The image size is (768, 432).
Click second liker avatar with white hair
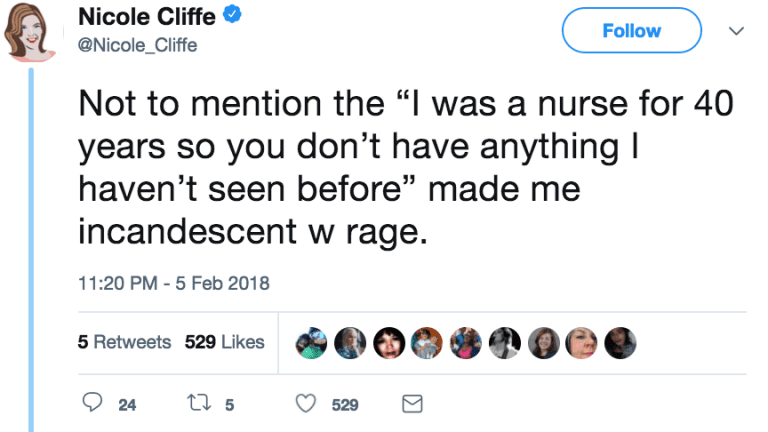click(x=350, y=343)
